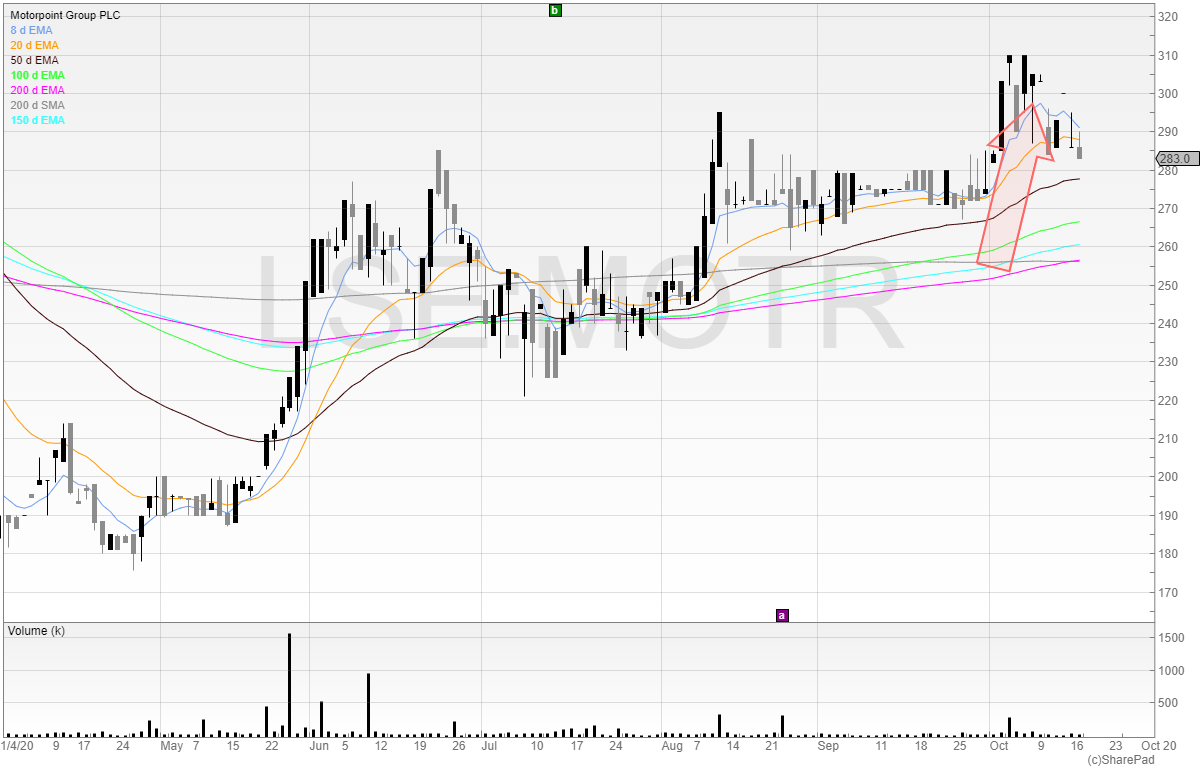Click the 200 price axis label

pos(1168,477)
